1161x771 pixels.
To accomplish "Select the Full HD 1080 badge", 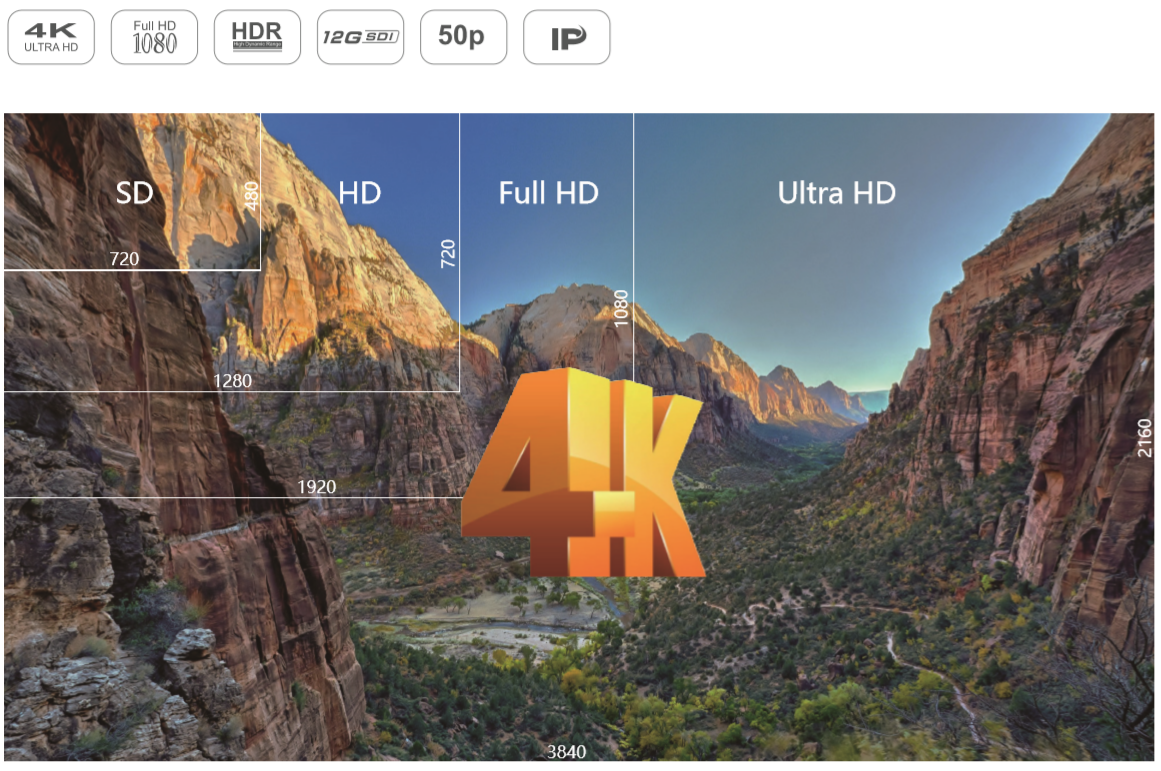I will [x=154, y=37].
